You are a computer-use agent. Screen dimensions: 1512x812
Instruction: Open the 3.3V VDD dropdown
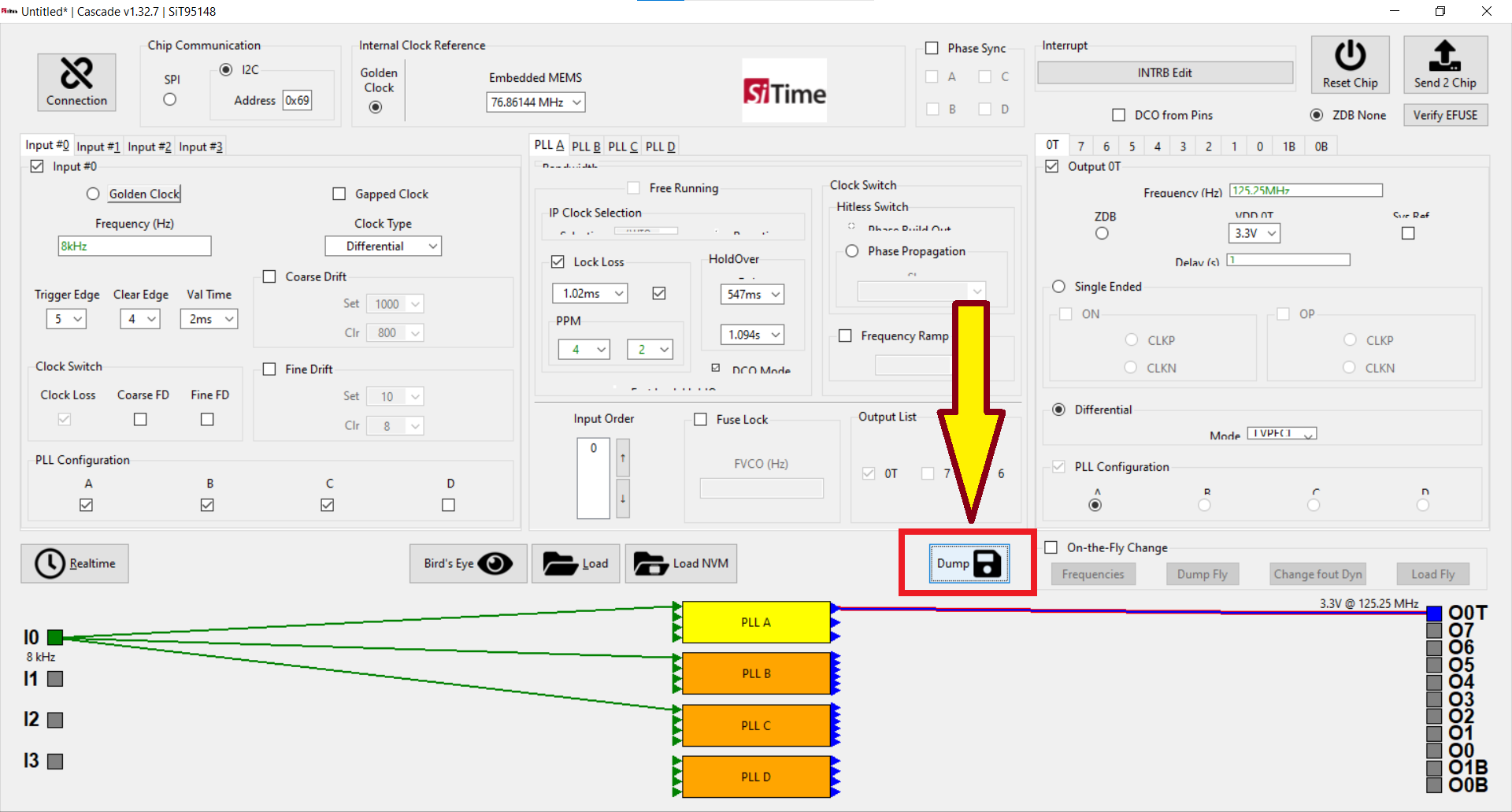pos(1254,233)
